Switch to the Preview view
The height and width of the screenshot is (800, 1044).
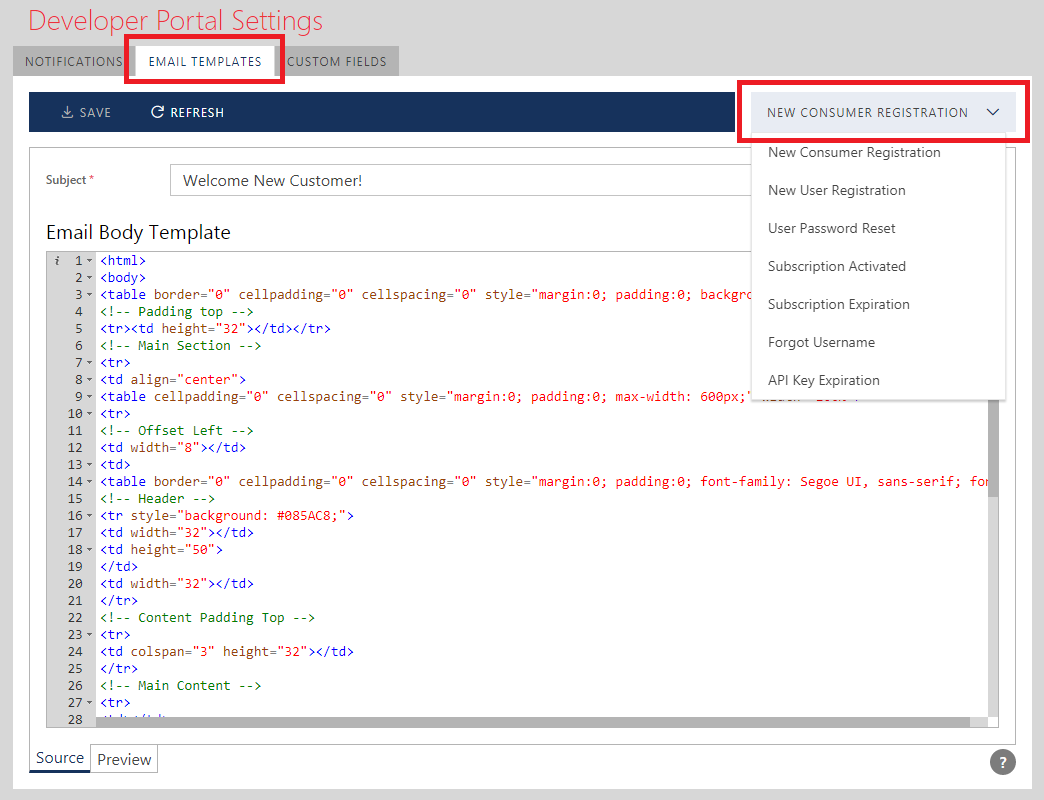click(x=124, y=760)
